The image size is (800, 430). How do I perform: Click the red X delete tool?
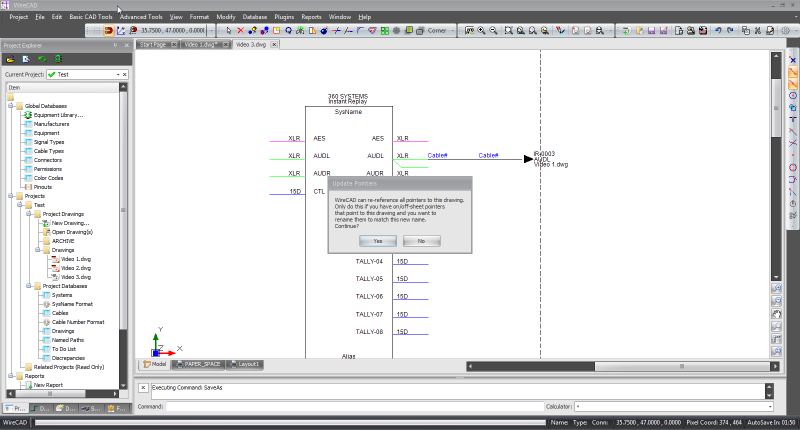240,31
